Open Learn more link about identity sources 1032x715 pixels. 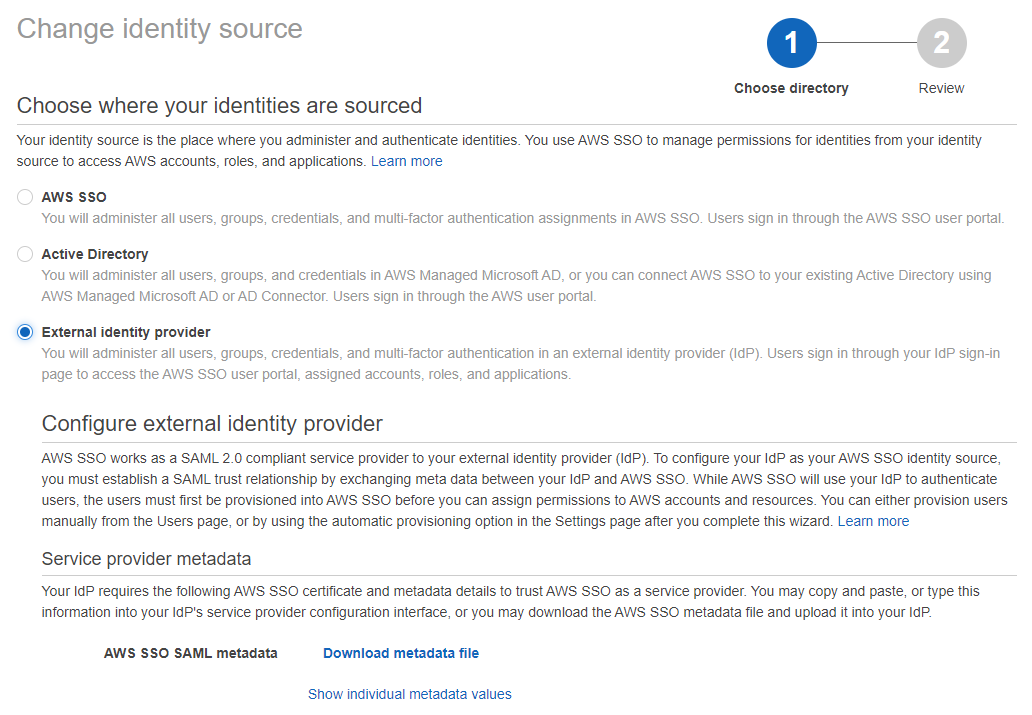[x=407, y=161]
